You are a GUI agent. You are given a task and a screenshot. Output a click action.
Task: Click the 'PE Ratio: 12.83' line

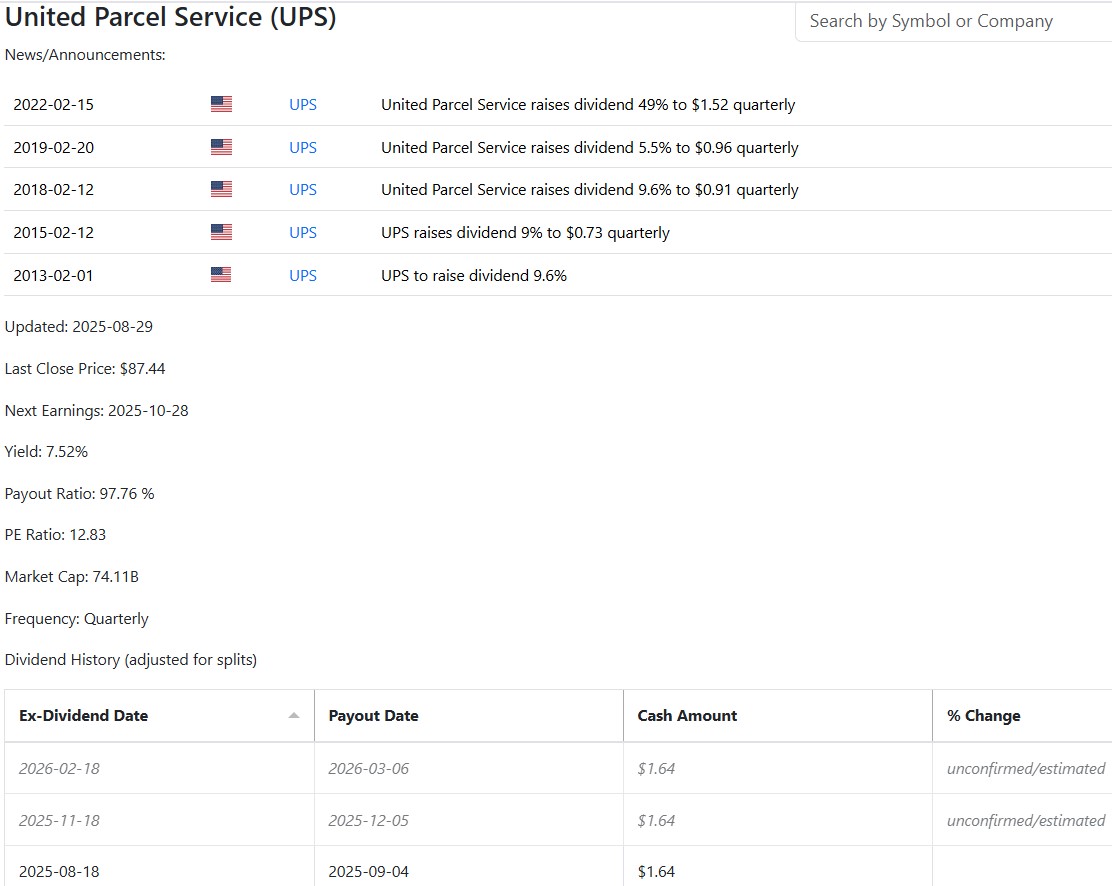point(55,535)
